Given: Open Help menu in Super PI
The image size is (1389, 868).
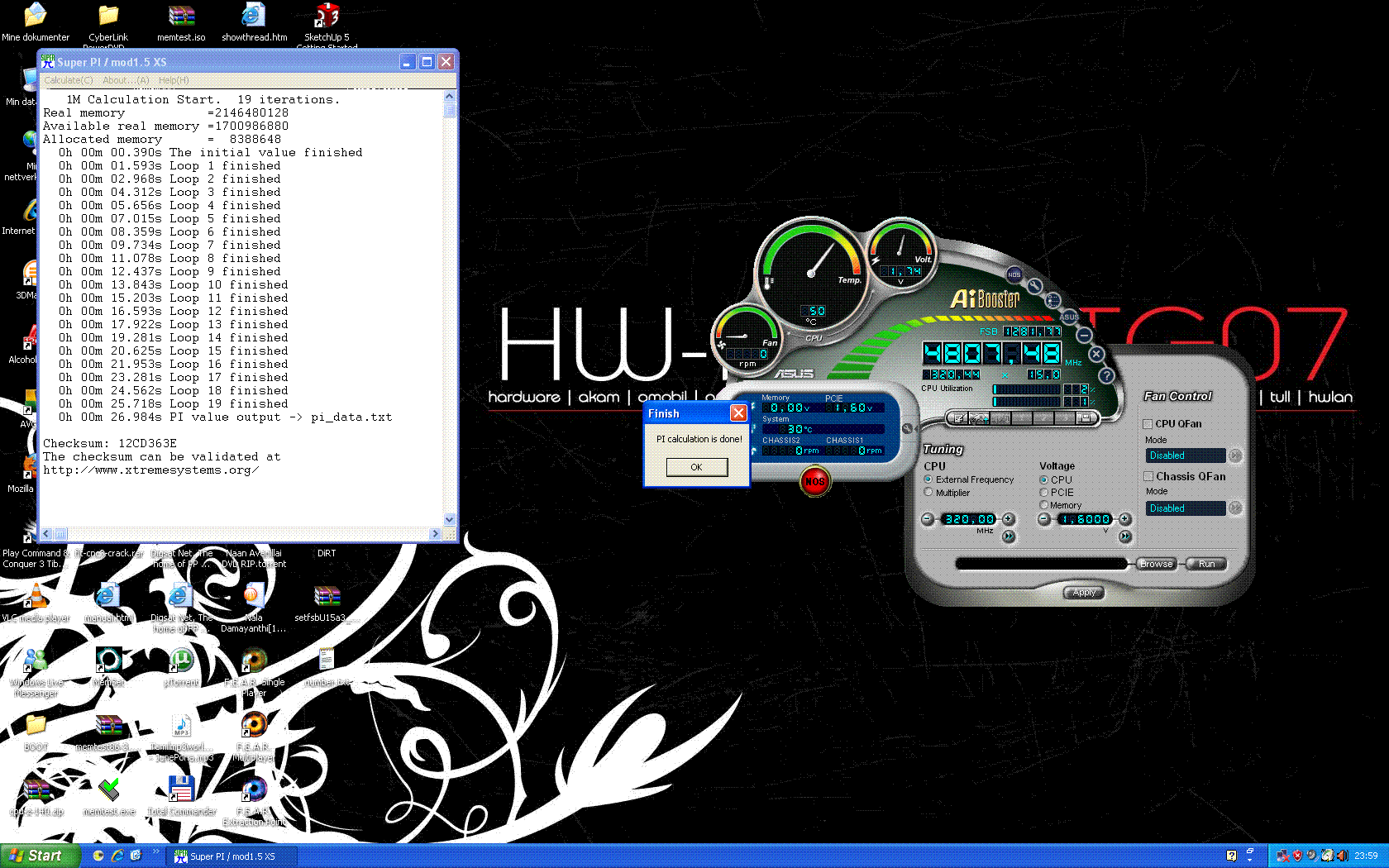Looking at the screenshot, I should click(x=174, y=80).
